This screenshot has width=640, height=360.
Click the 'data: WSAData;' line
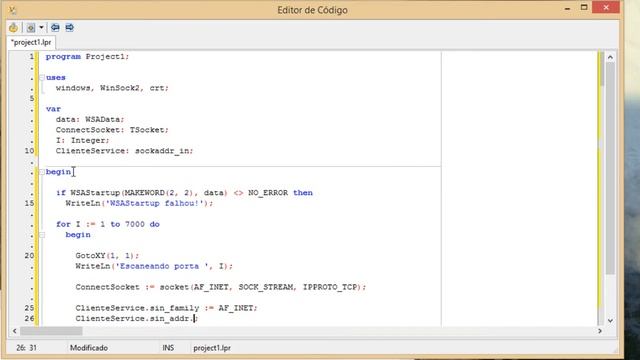point(90,119)
